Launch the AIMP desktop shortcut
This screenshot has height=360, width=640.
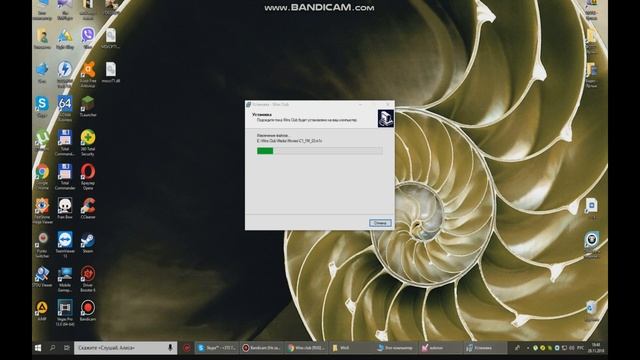click(x=42, y=311)
